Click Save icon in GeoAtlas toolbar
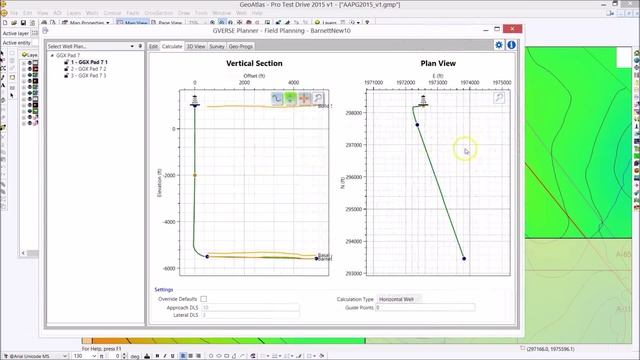 pos(23,23)
